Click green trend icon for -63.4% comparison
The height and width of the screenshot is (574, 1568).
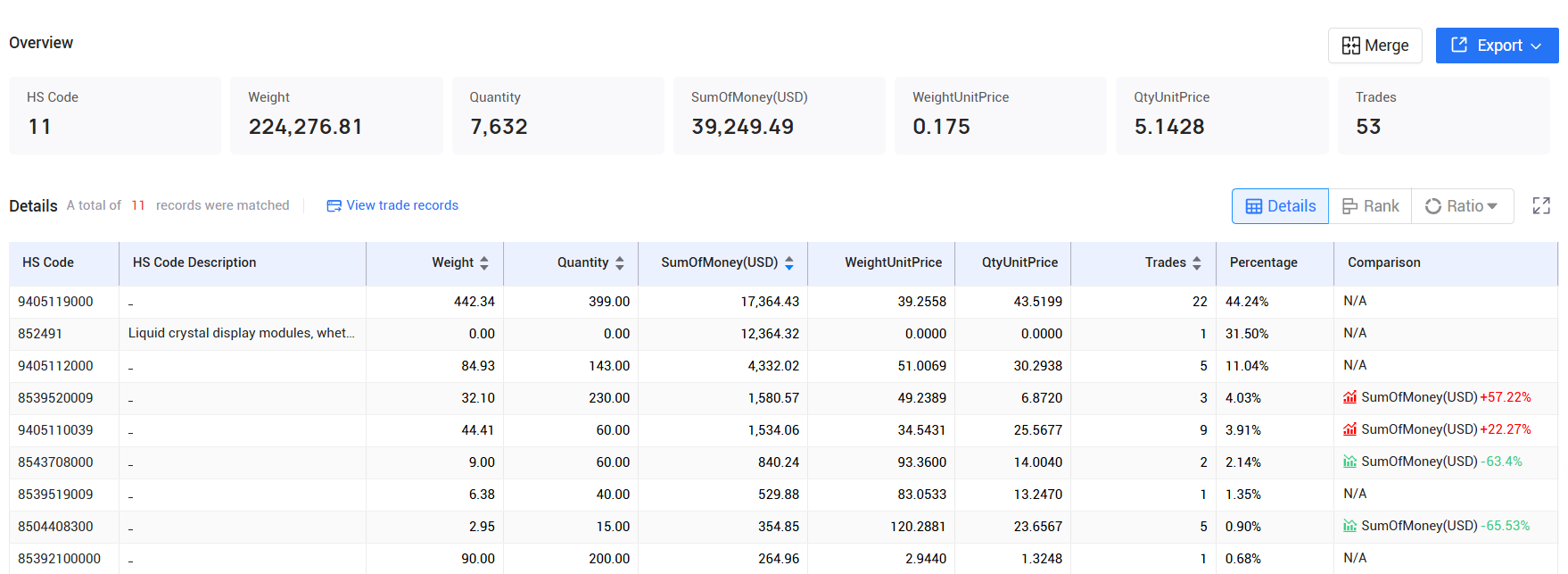(x=1350, y=462)
